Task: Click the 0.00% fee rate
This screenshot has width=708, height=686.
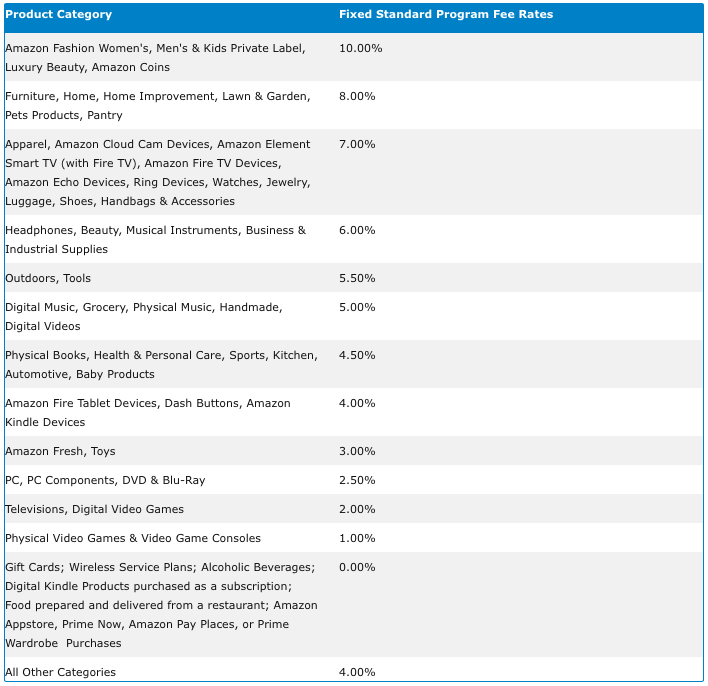Action: click(x=357, y=567)
